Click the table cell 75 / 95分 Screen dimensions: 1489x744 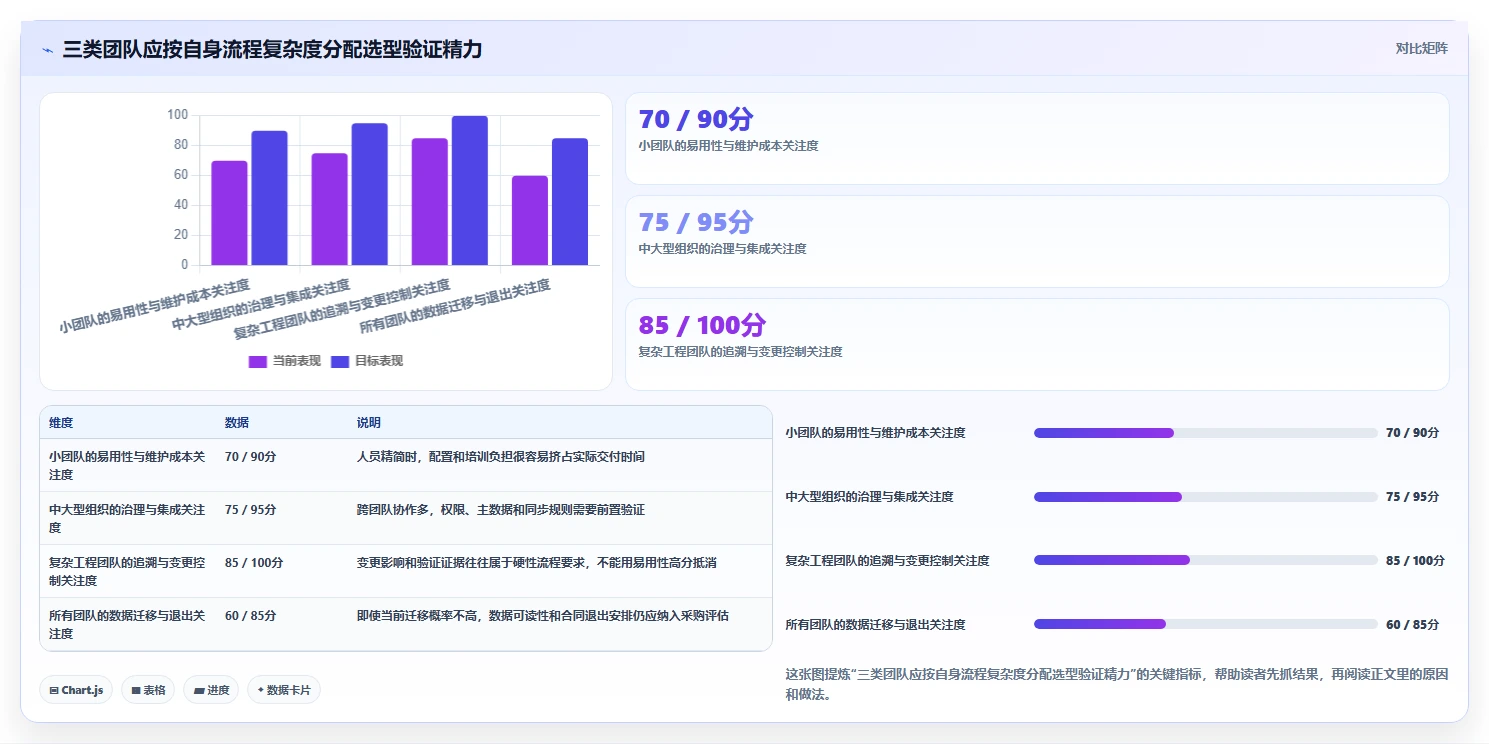251,510
